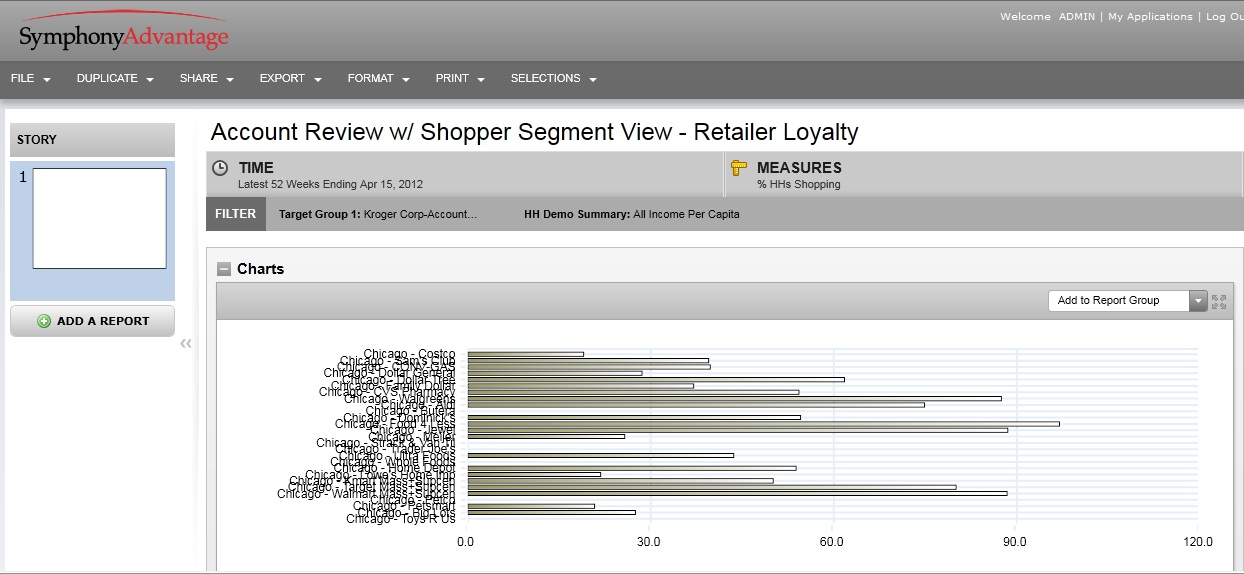
Task: Collapse the Charts section
Action: pyautogui.click(x=224, y=269)
